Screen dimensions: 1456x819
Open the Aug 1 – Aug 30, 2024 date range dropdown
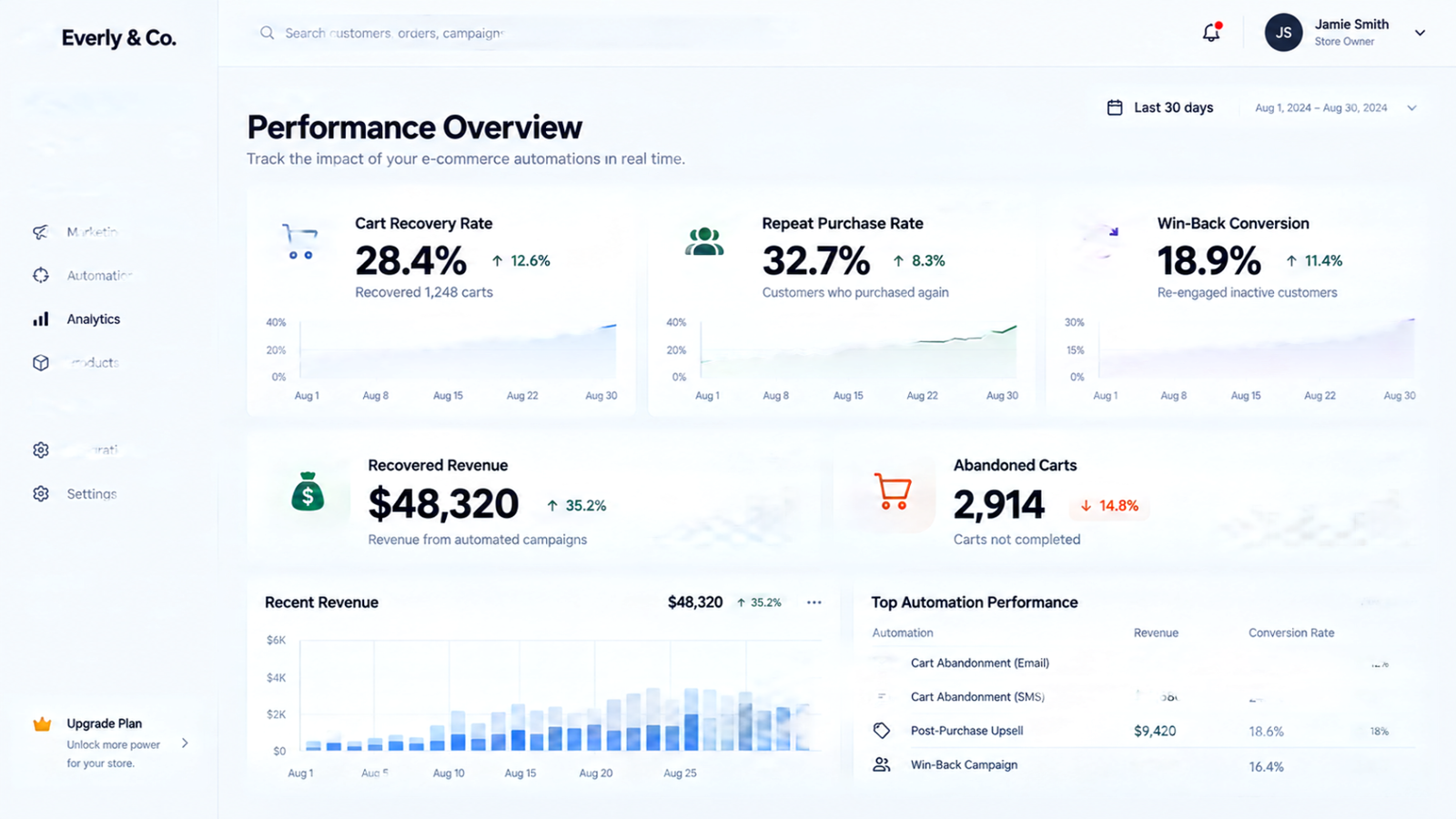point(1336,107)
